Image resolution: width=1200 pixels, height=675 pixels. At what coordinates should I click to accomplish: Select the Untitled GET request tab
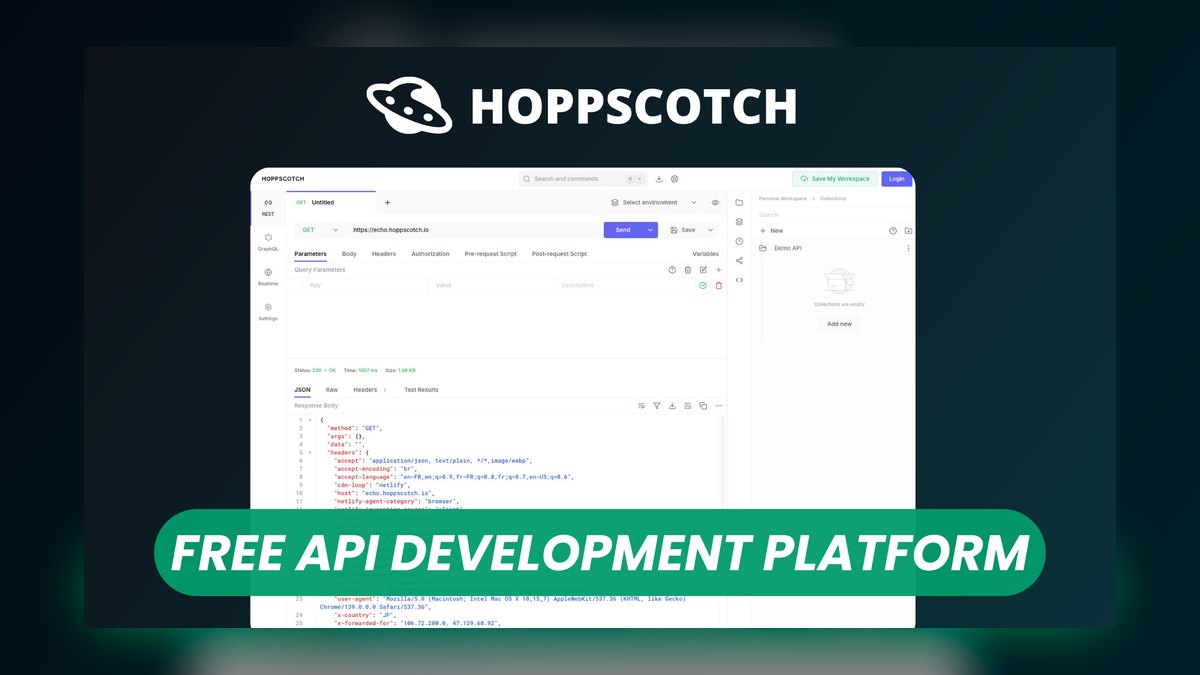pos(330,202)
